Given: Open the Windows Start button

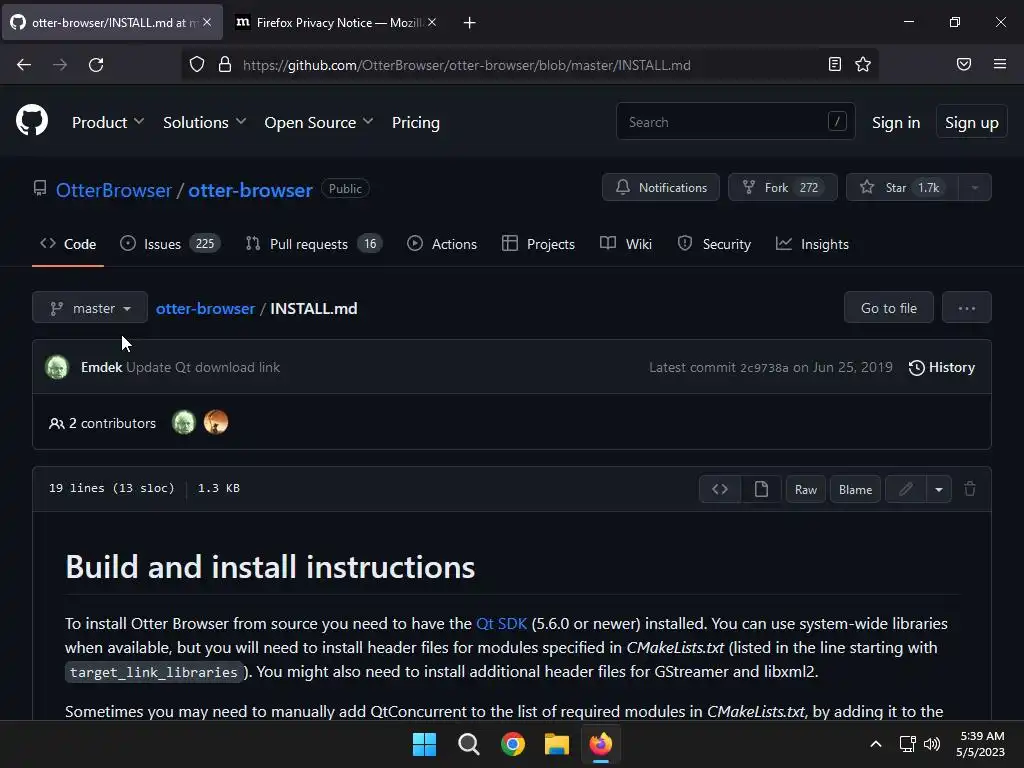Looking at the screenshot, I should tap(424, 744).
